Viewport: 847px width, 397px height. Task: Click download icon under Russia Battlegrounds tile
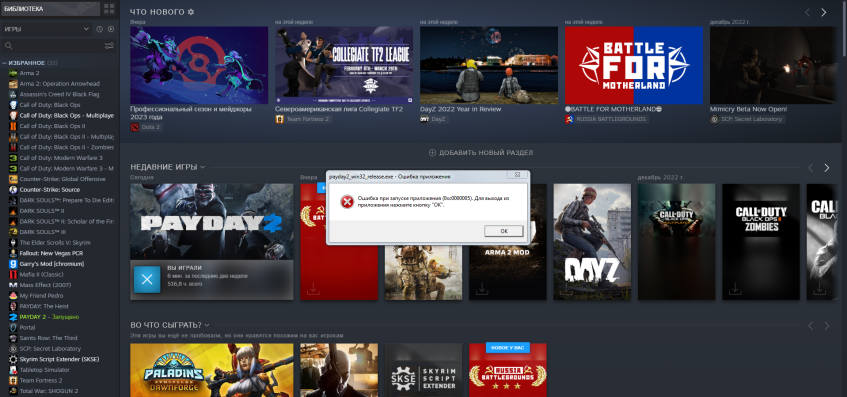point(313,289)
